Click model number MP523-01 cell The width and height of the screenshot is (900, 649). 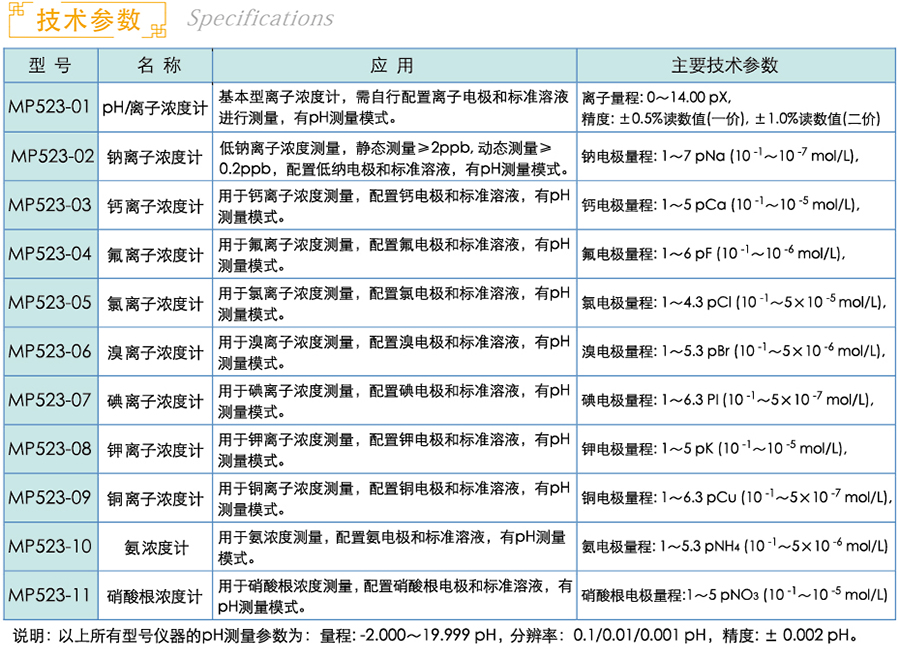[50, 106]
